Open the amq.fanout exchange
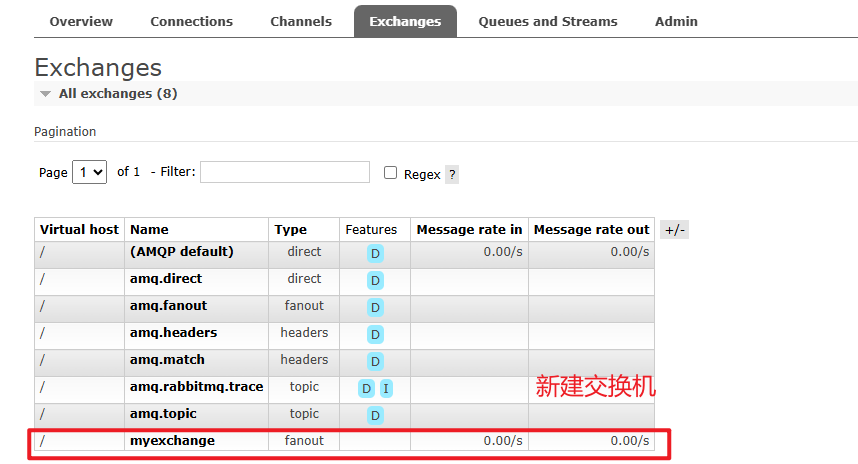 [x=169, y=305]
